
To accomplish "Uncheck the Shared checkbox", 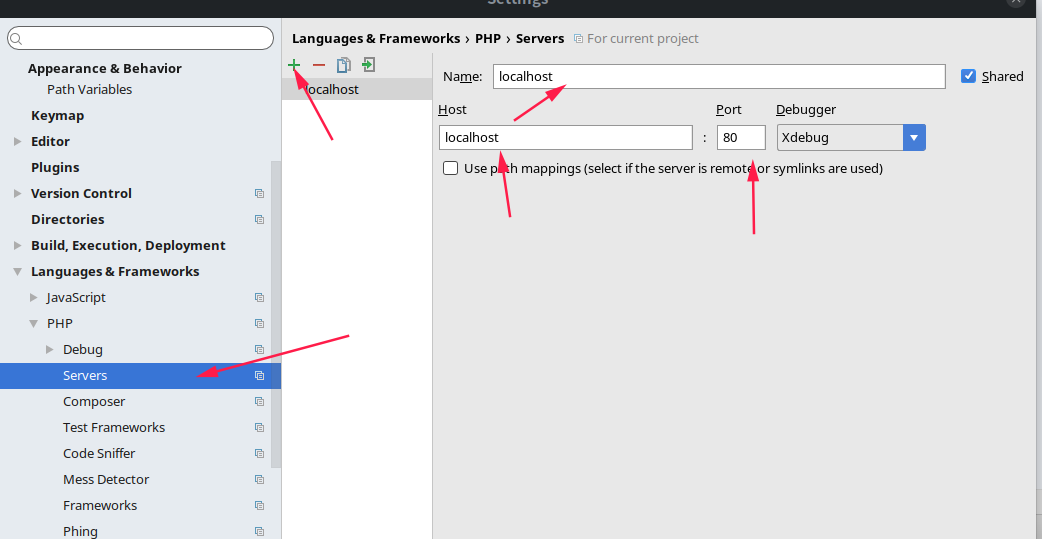I will pyautogui.click(x=968, y=76).
